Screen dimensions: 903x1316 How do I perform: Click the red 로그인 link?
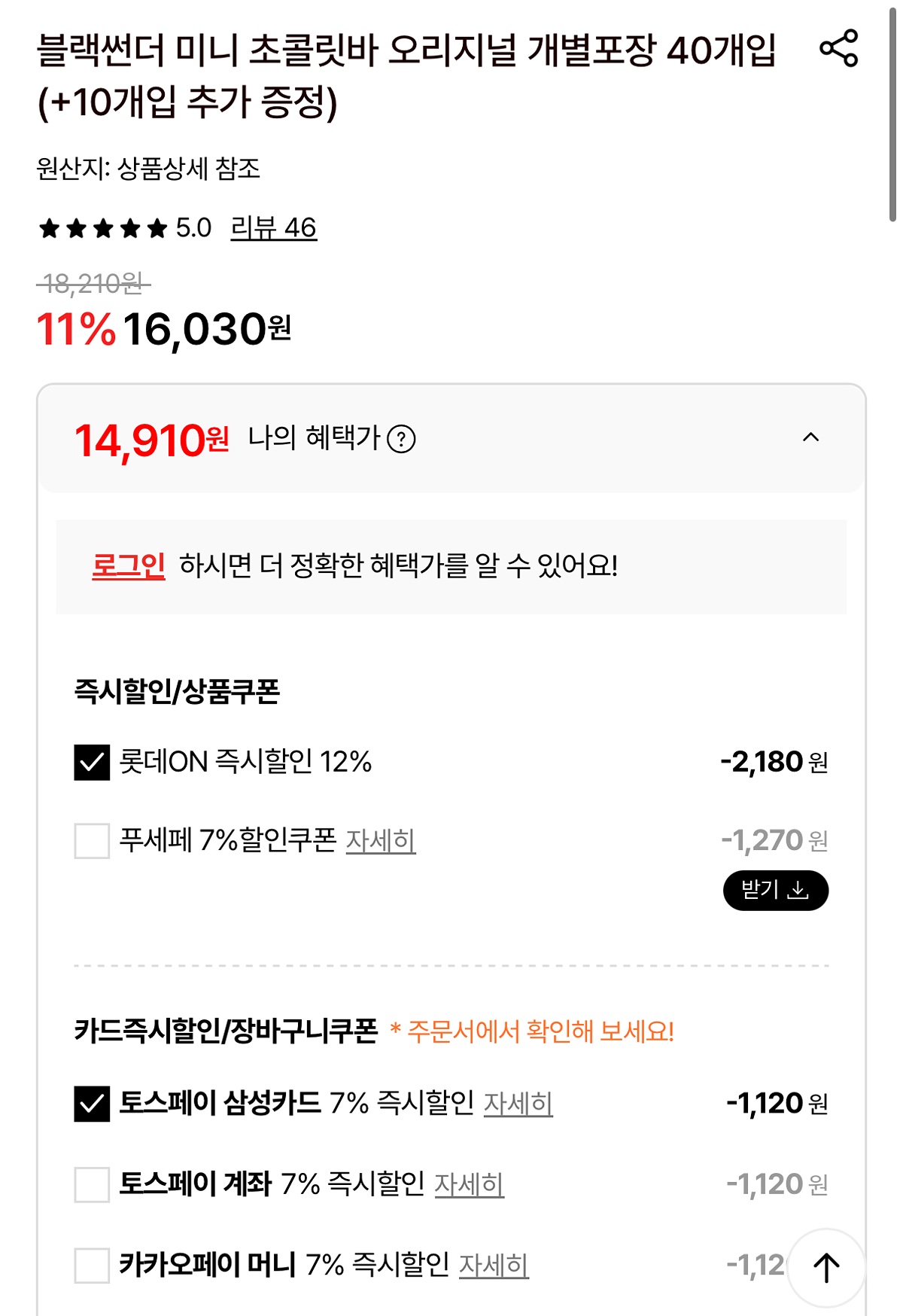tap(128, 565)
